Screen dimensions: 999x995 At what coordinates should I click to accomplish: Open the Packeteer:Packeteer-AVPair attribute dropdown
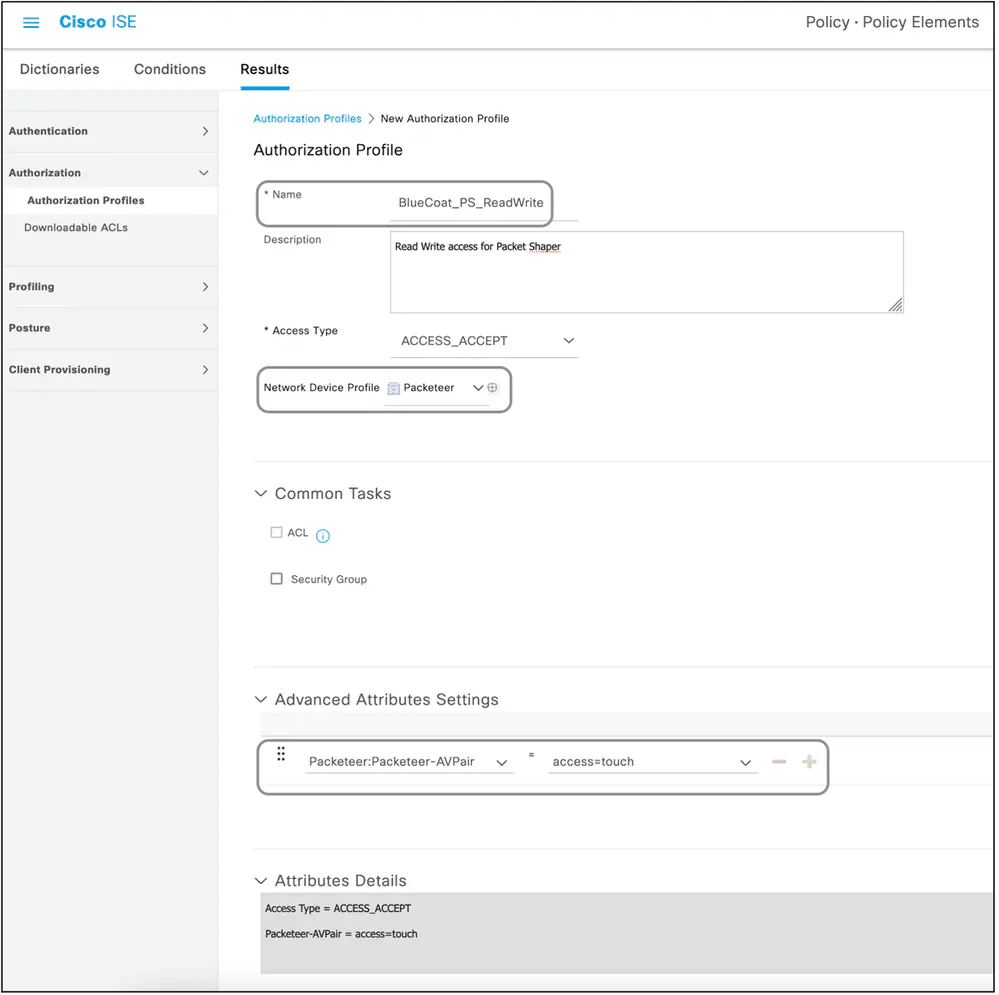pos(503,761)
